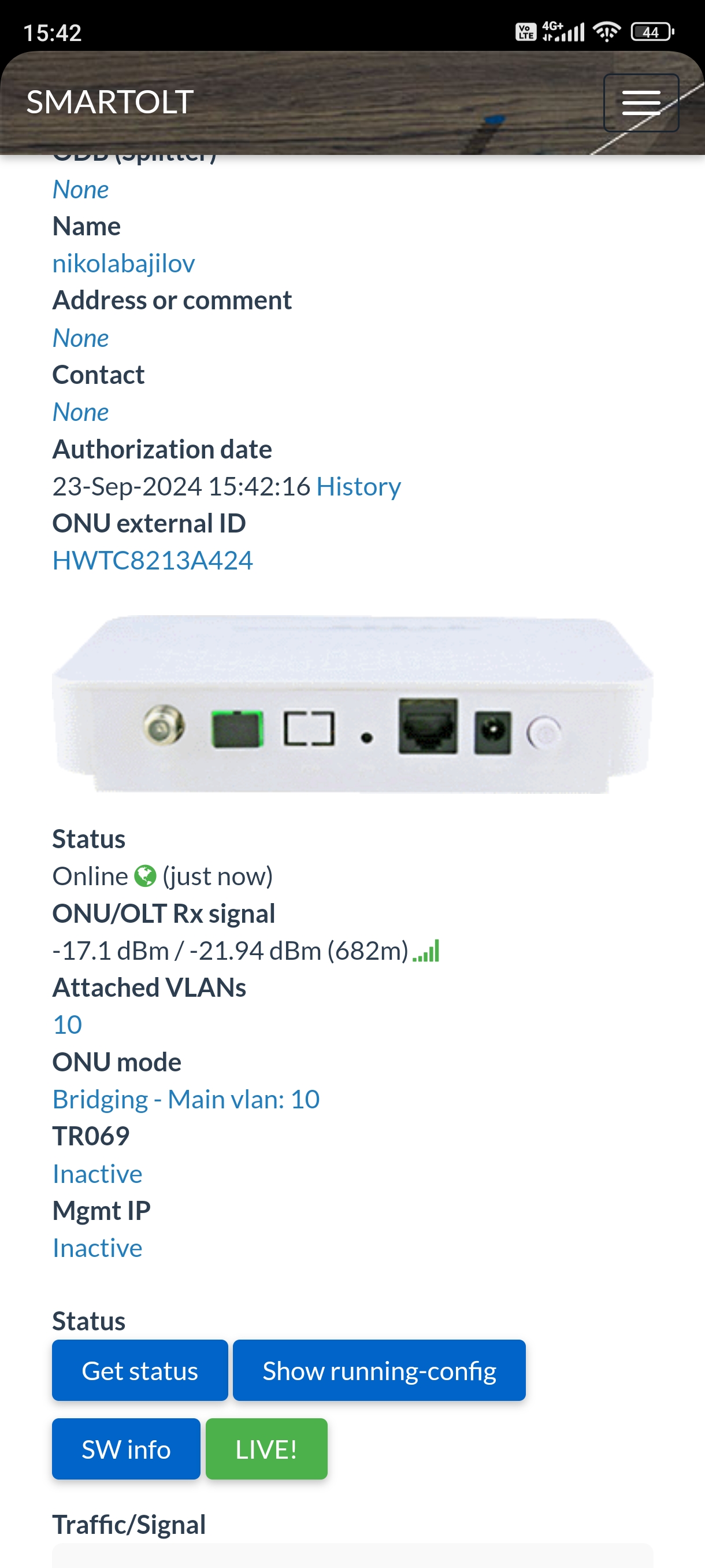Tap the battery level indicator
Screen dimensions: 705x1568
click(652, 32)
